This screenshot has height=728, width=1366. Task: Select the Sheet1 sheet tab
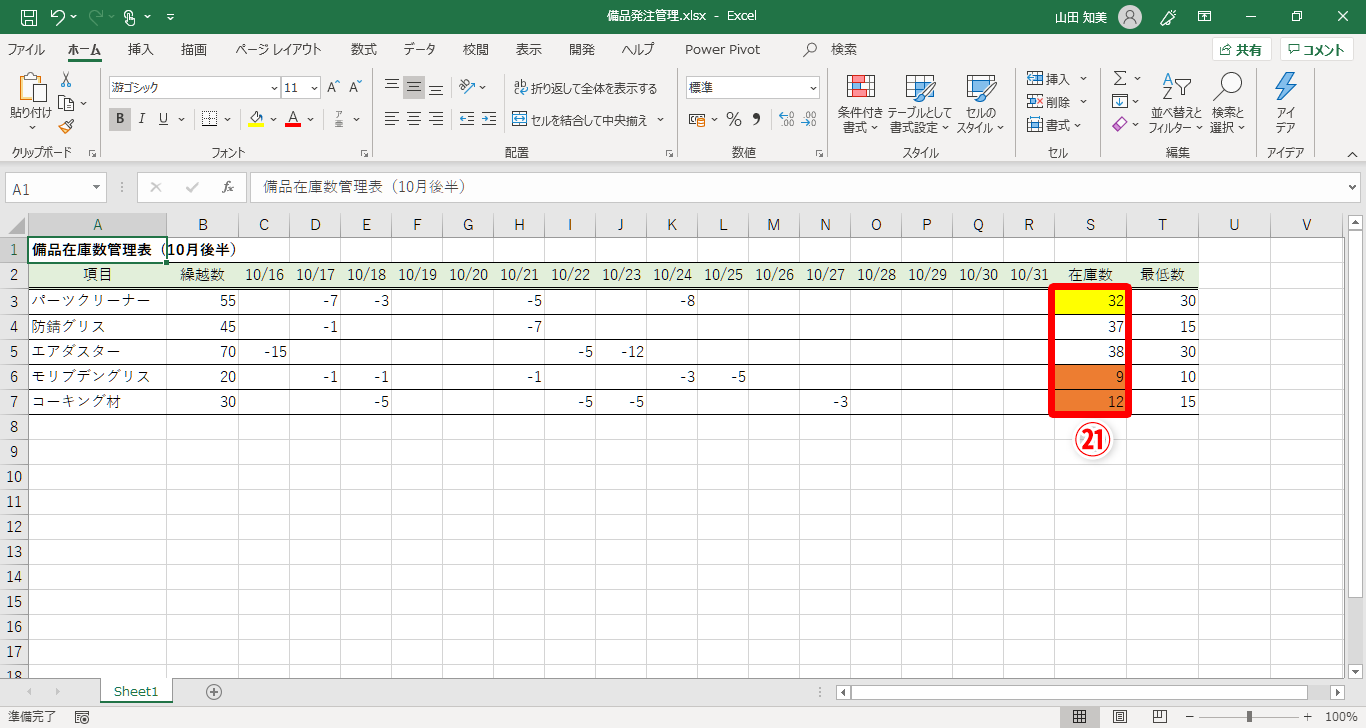click(136, 691)
